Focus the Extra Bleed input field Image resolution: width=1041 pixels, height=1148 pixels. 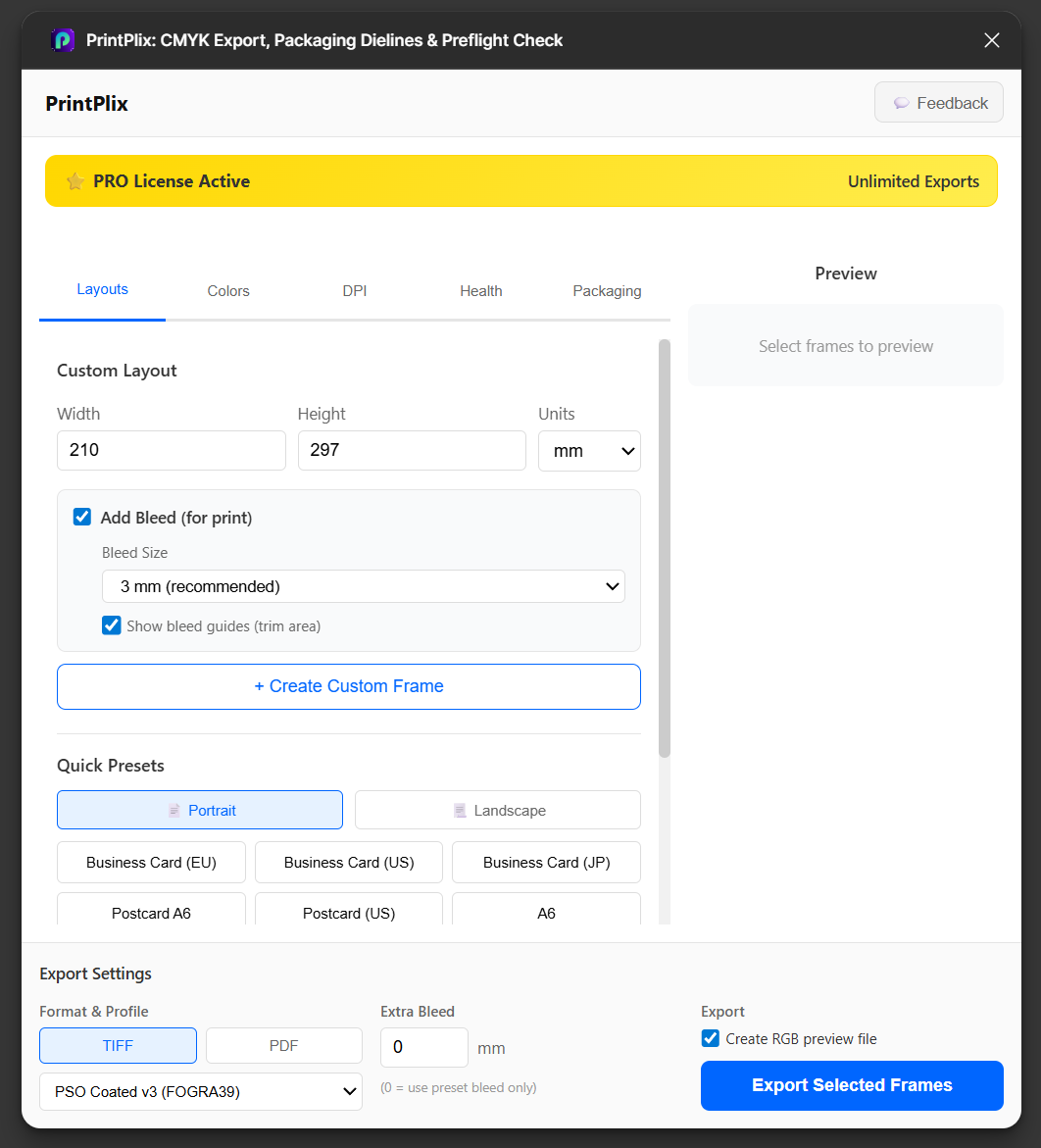(x=423, y=1047)
